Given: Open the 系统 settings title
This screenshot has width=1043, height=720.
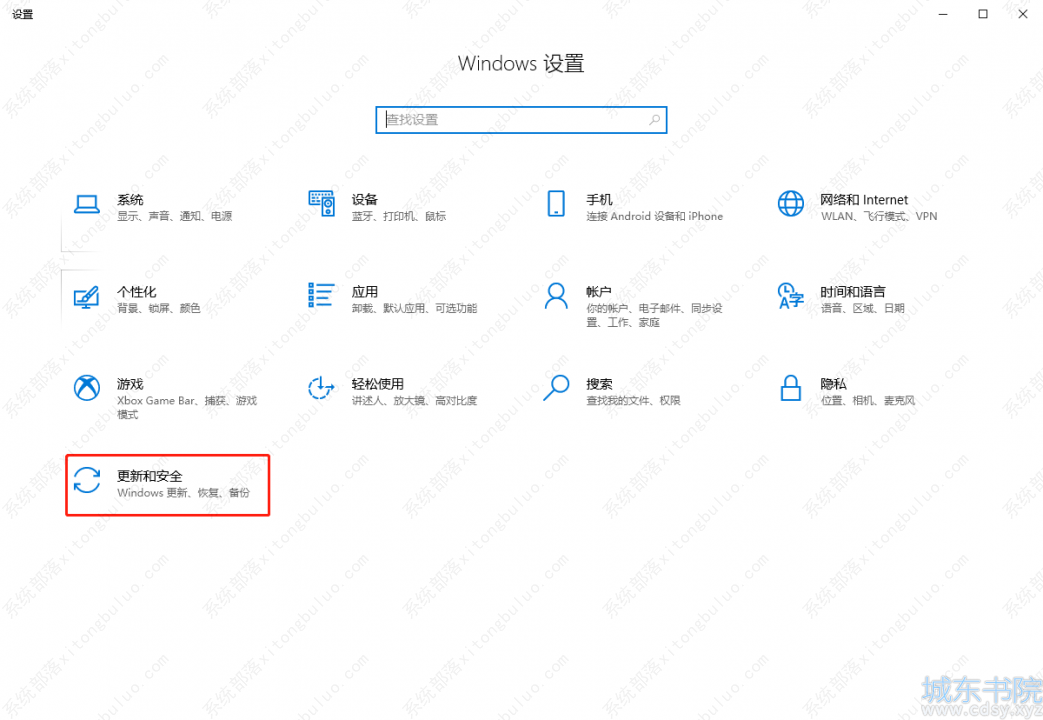Looking at the screenshot, I should click(x=130, y=200).
